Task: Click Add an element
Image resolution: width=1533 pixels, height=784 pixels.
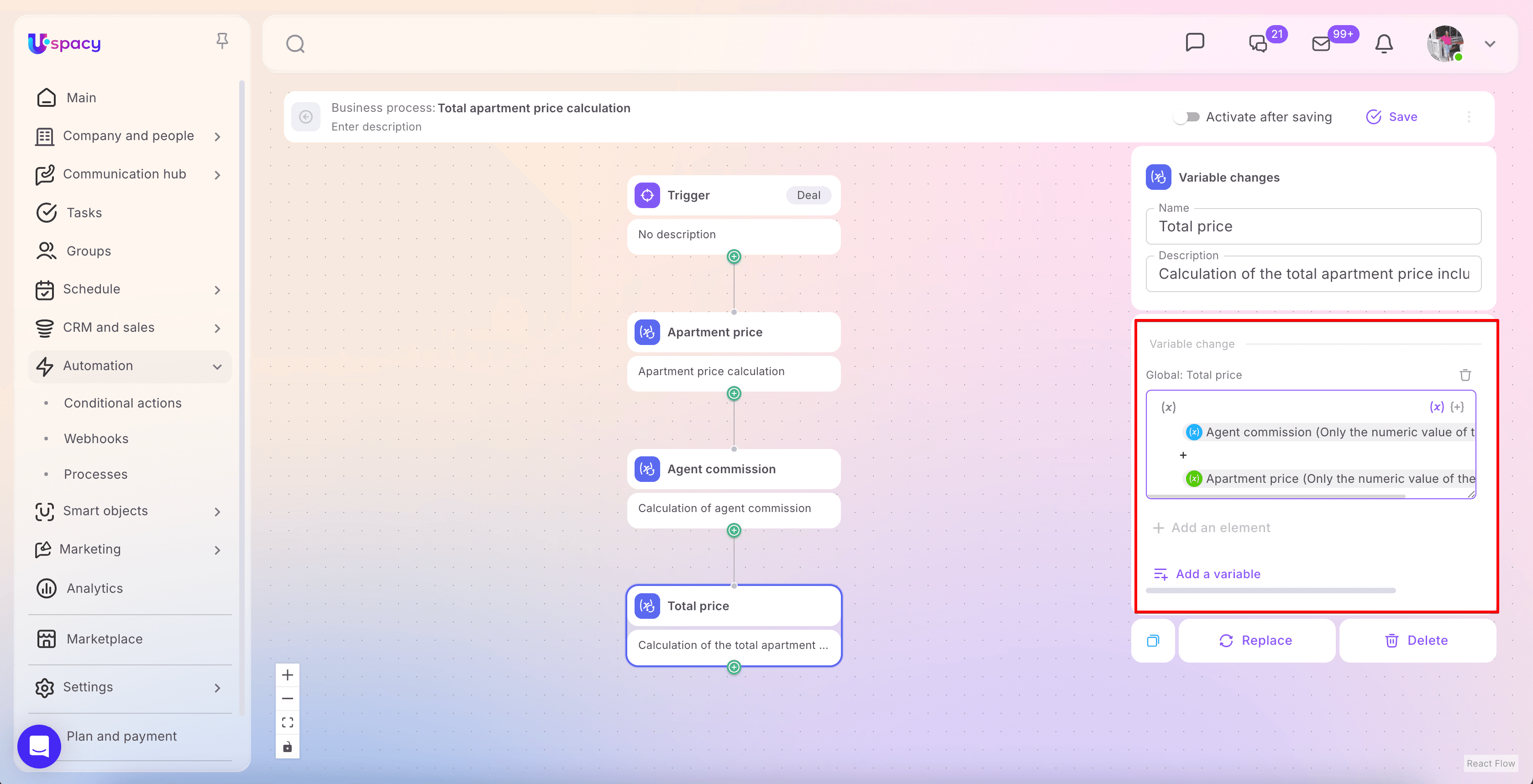Action: [x=1212, y=528]
